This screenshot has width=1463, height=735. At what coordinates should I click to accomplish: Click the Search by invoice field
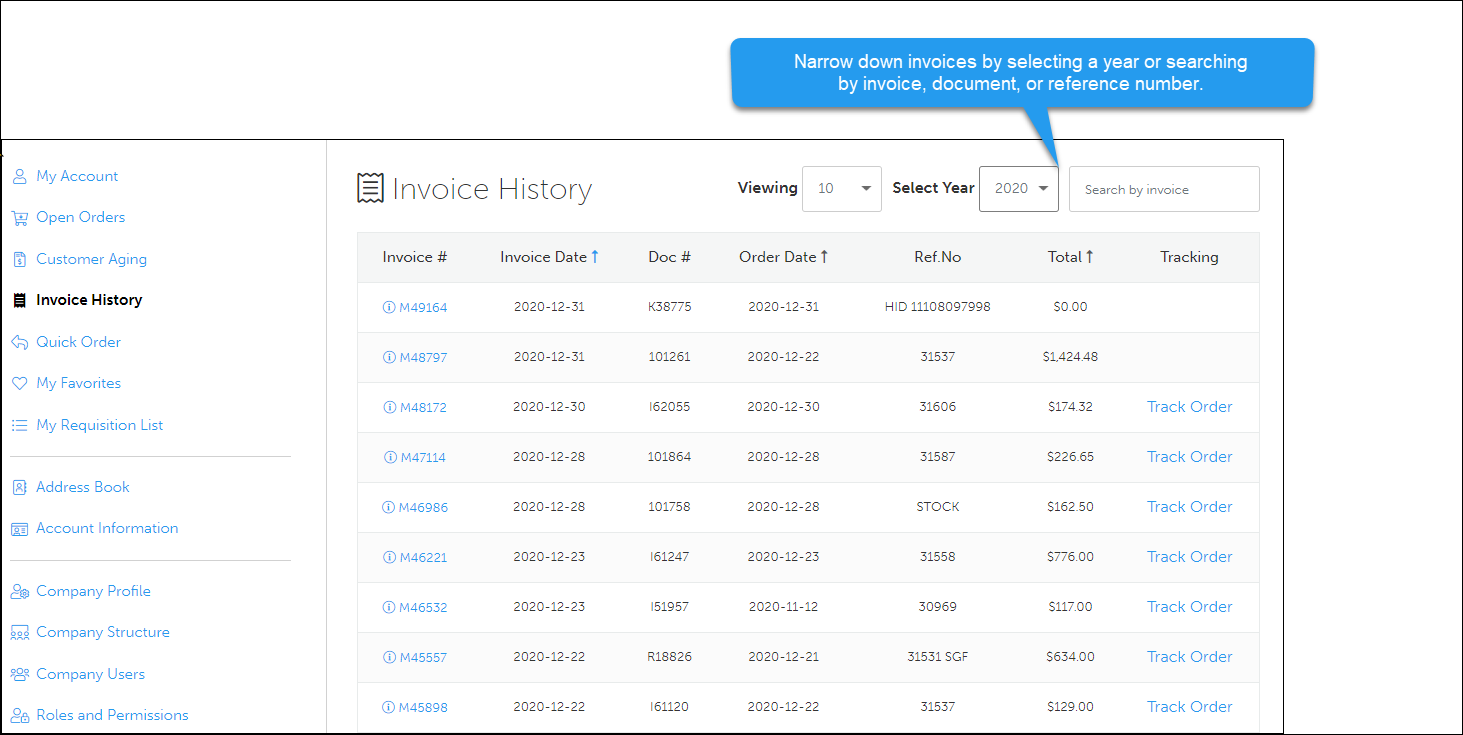(1164, 189)
